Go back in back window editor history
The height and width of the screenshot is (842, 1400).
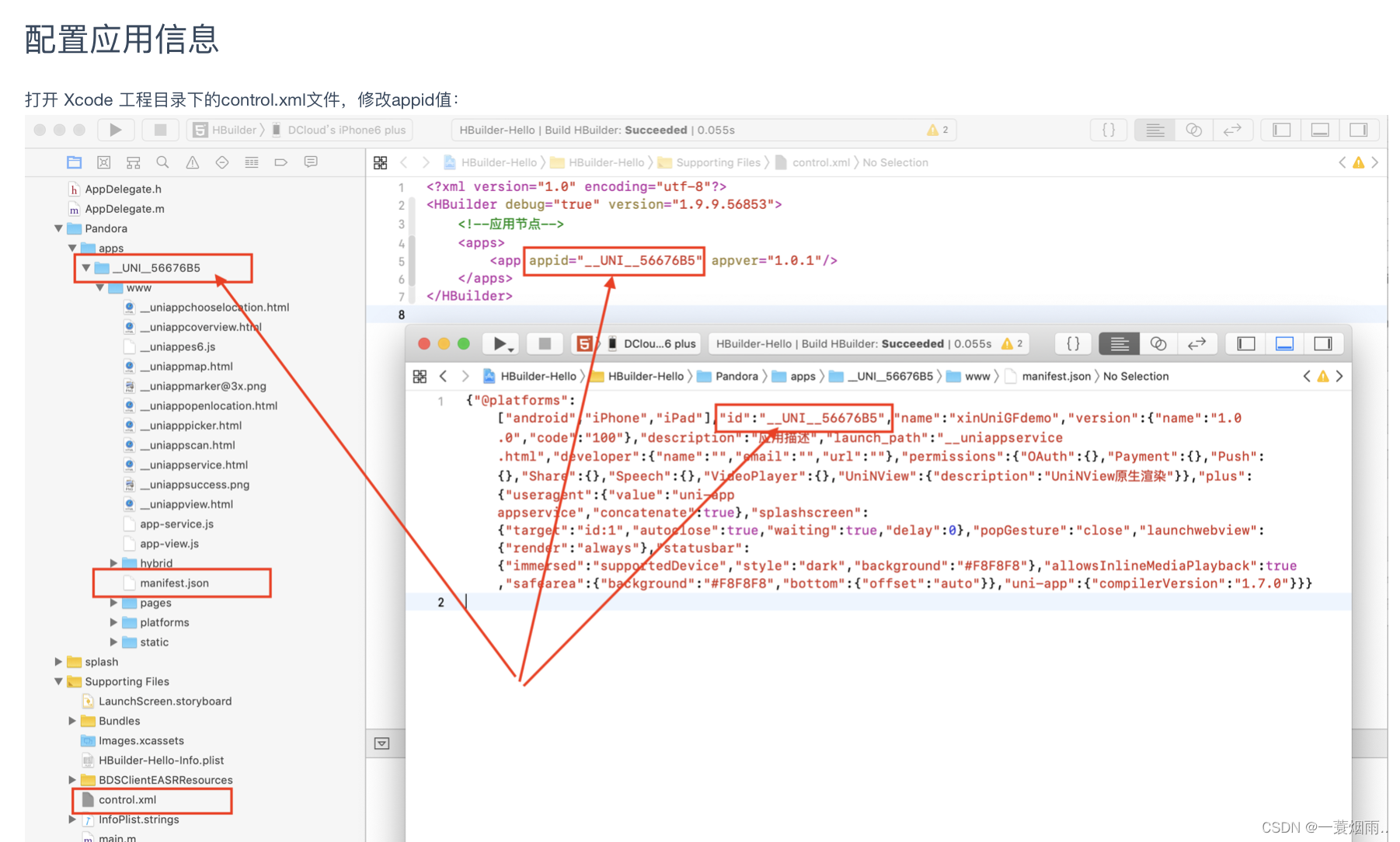point(404,162)
